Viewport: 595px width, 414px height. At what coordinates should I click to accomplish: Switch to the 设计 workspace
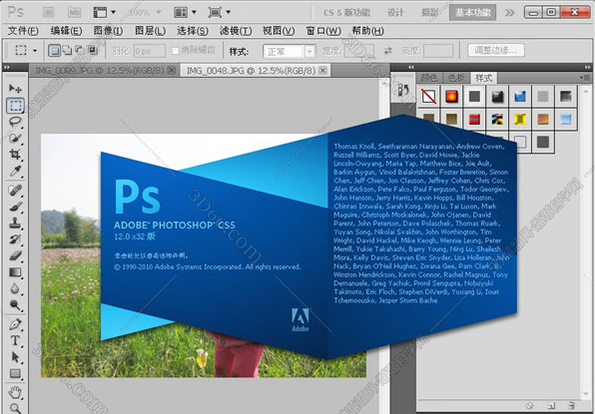tap(395, 13)
